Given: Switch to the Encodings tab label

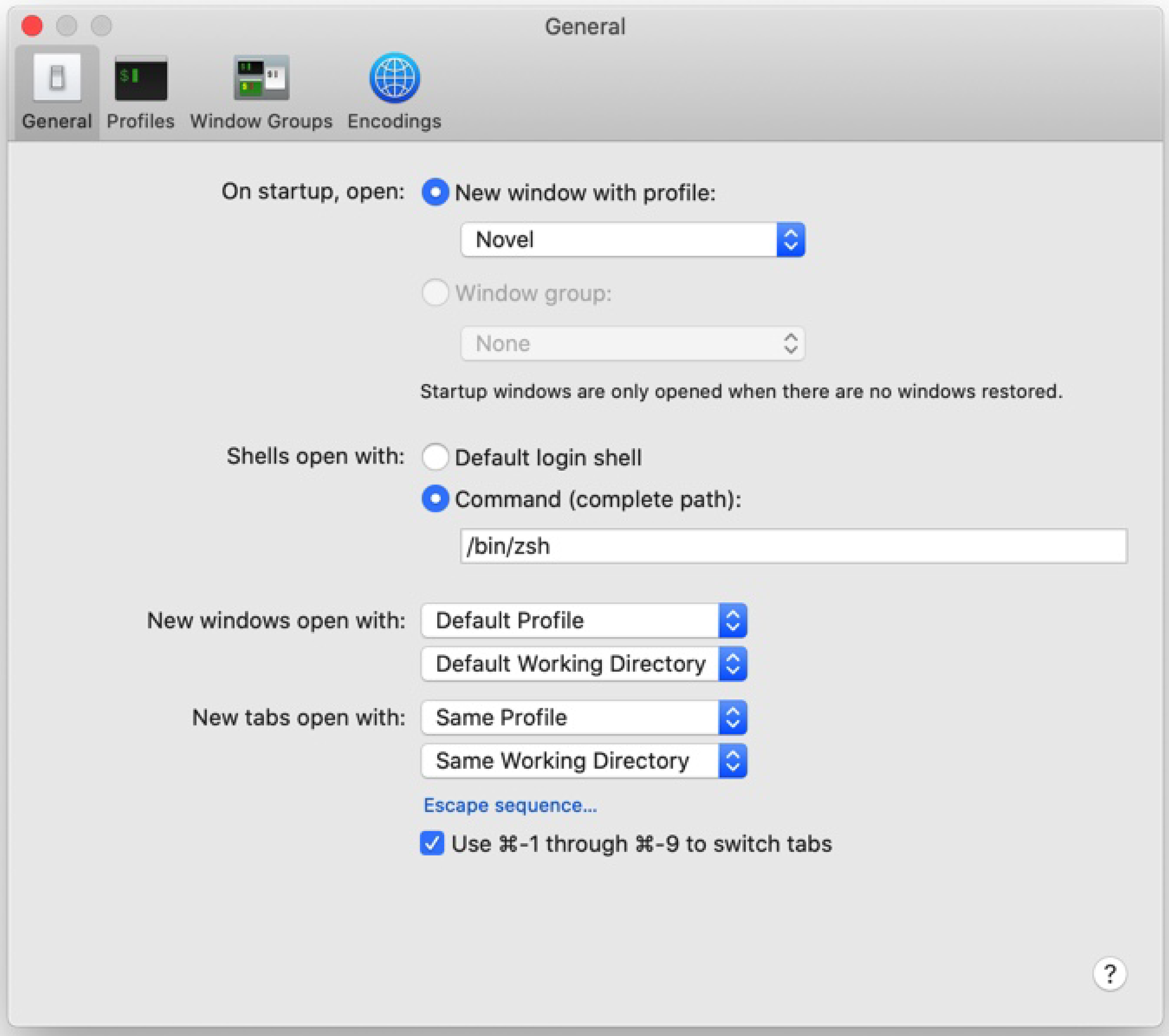Looking at the screenshot, I should (395, 121).
